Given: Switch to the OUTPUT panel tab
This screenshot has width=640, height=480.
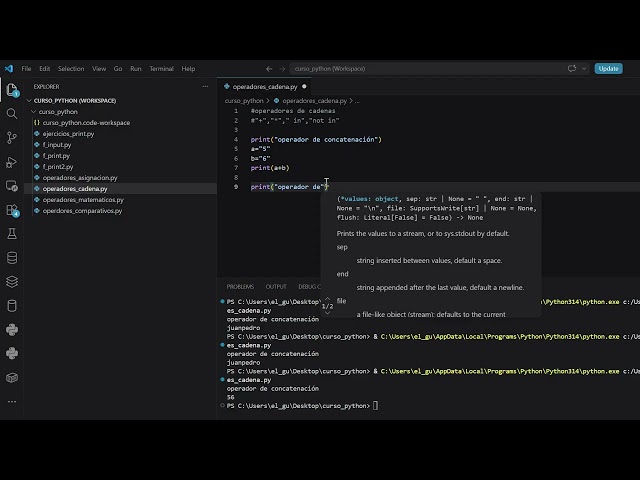Looking at the screenshot, I should pyautogui.click(x=276, y=287).
